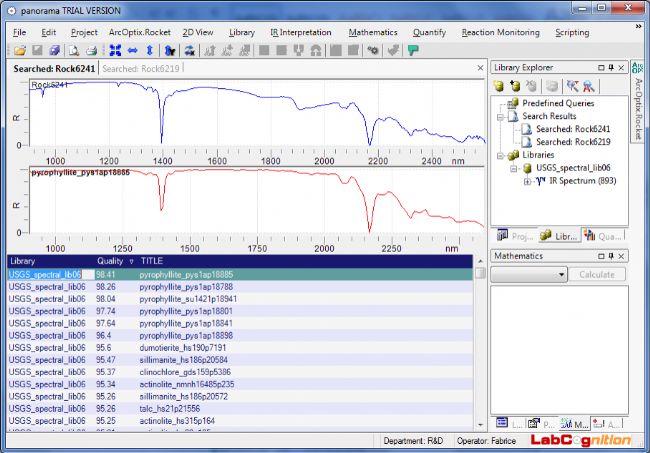650x453 pixels.
Task: Click the horizontal zoom arrows toolbar icon
Action: point(132,50)
